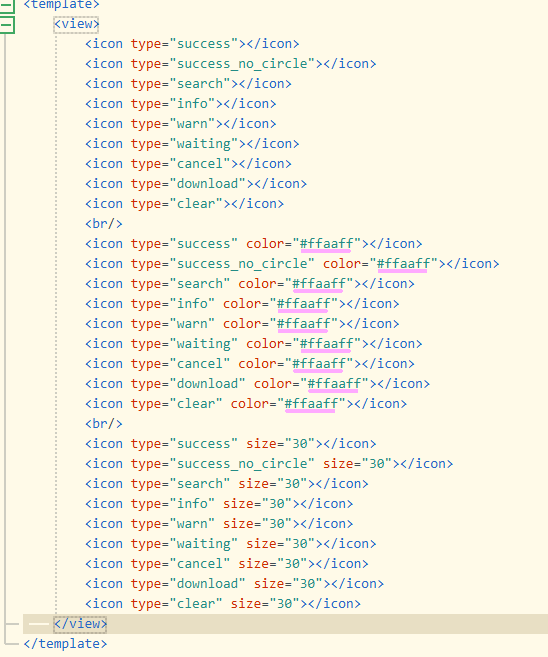
Task: Click the #ffaaff value on the clear icon line
Action: 311,404
